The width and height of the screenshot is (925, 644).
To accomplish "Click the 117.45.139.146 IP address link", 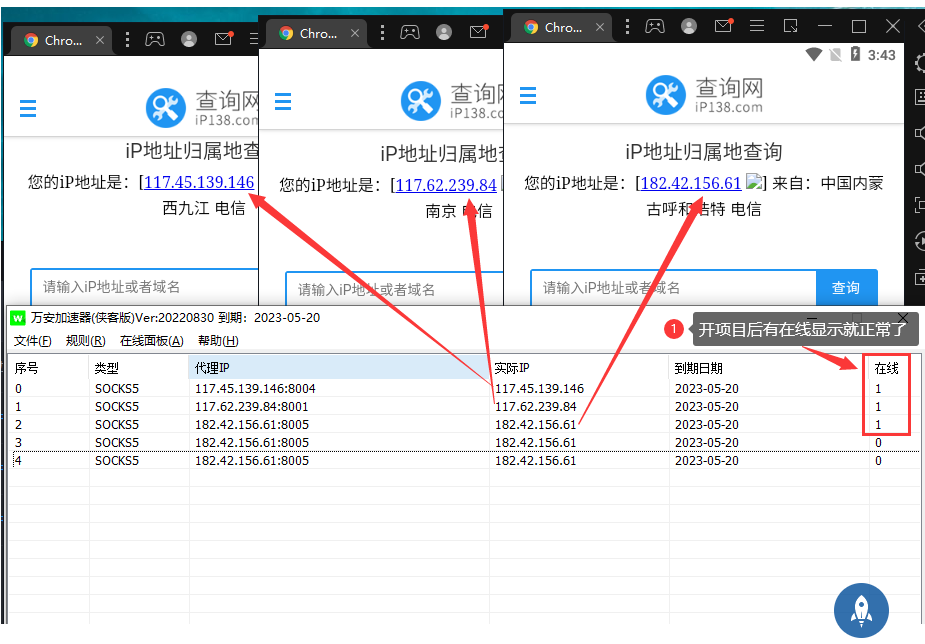I will tap(199, 182).
